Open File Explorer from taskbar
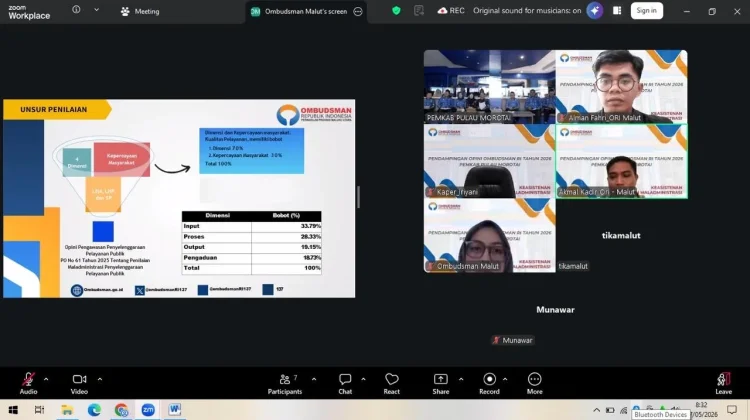 67,410
